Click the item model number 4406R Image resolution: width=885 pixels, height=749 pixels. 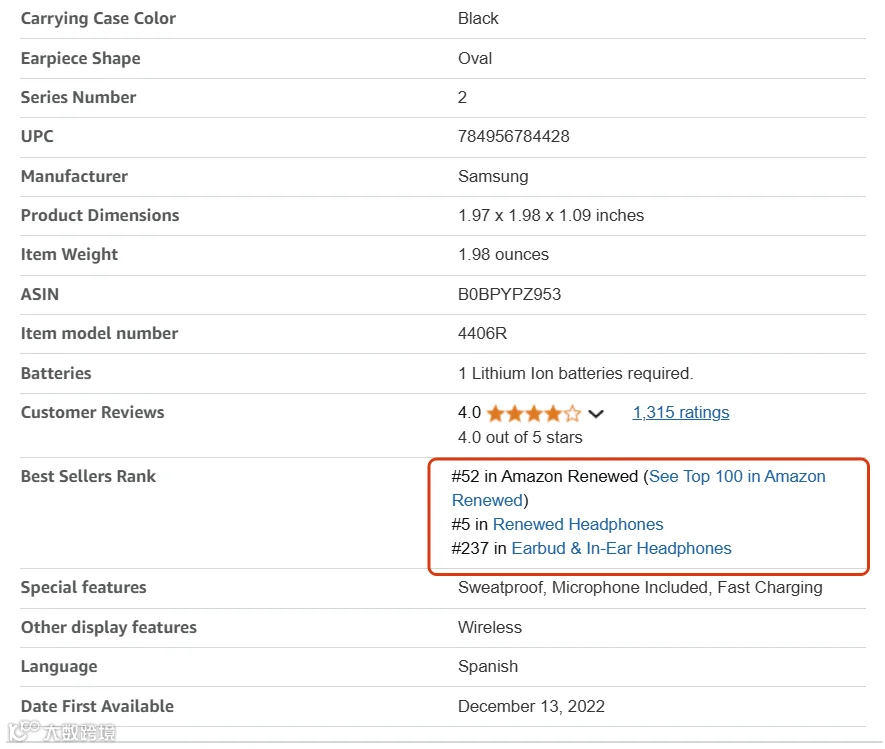[x=483, y=334]
